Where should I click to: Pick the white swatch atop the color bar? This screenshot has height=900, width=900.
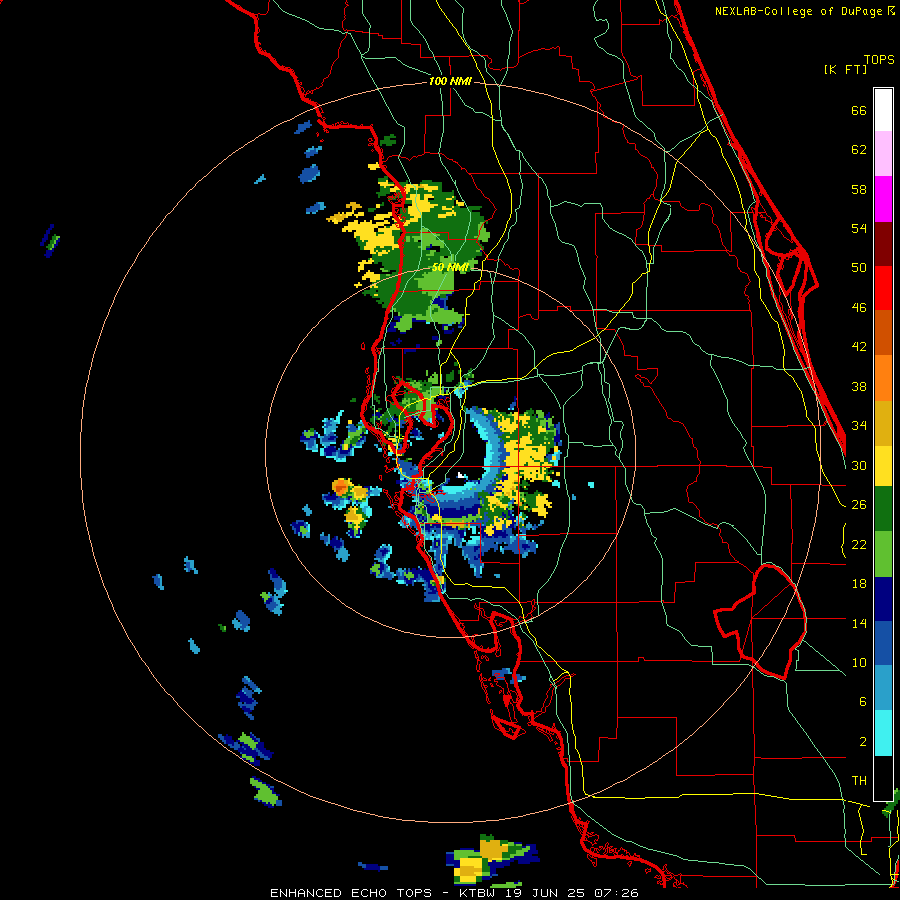pos(883,110)
